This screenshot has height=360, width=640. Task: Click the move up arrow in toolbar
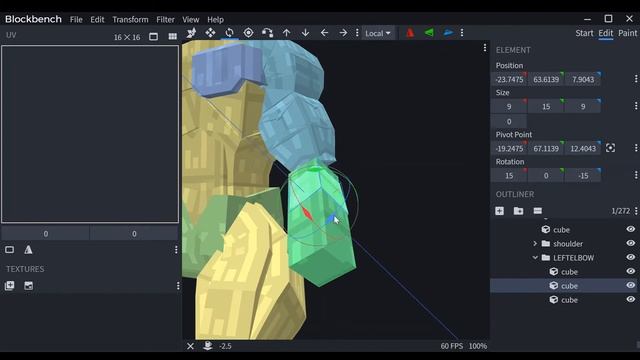[287, 33]
